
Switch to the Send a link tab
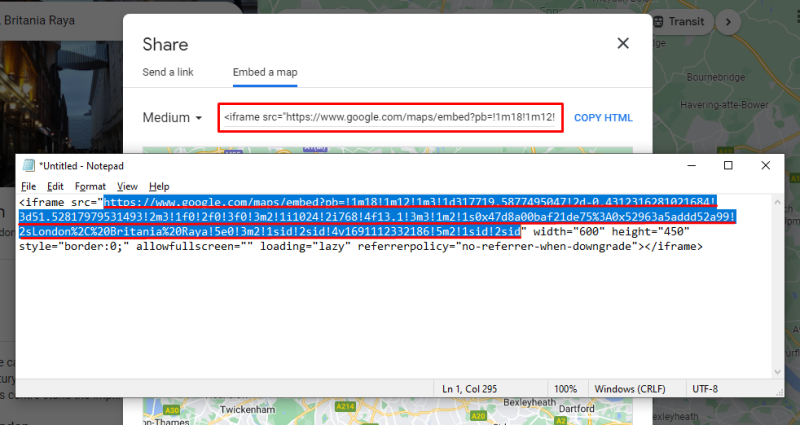[168, 72]
